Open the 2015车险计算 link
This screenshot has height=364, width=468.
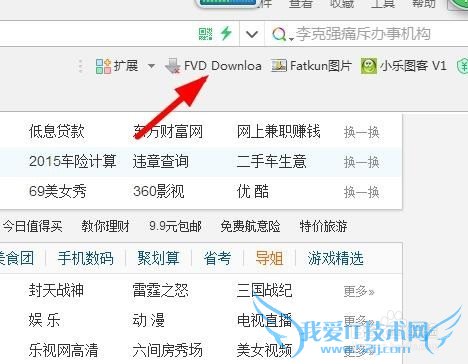click(x=73, y=161)
